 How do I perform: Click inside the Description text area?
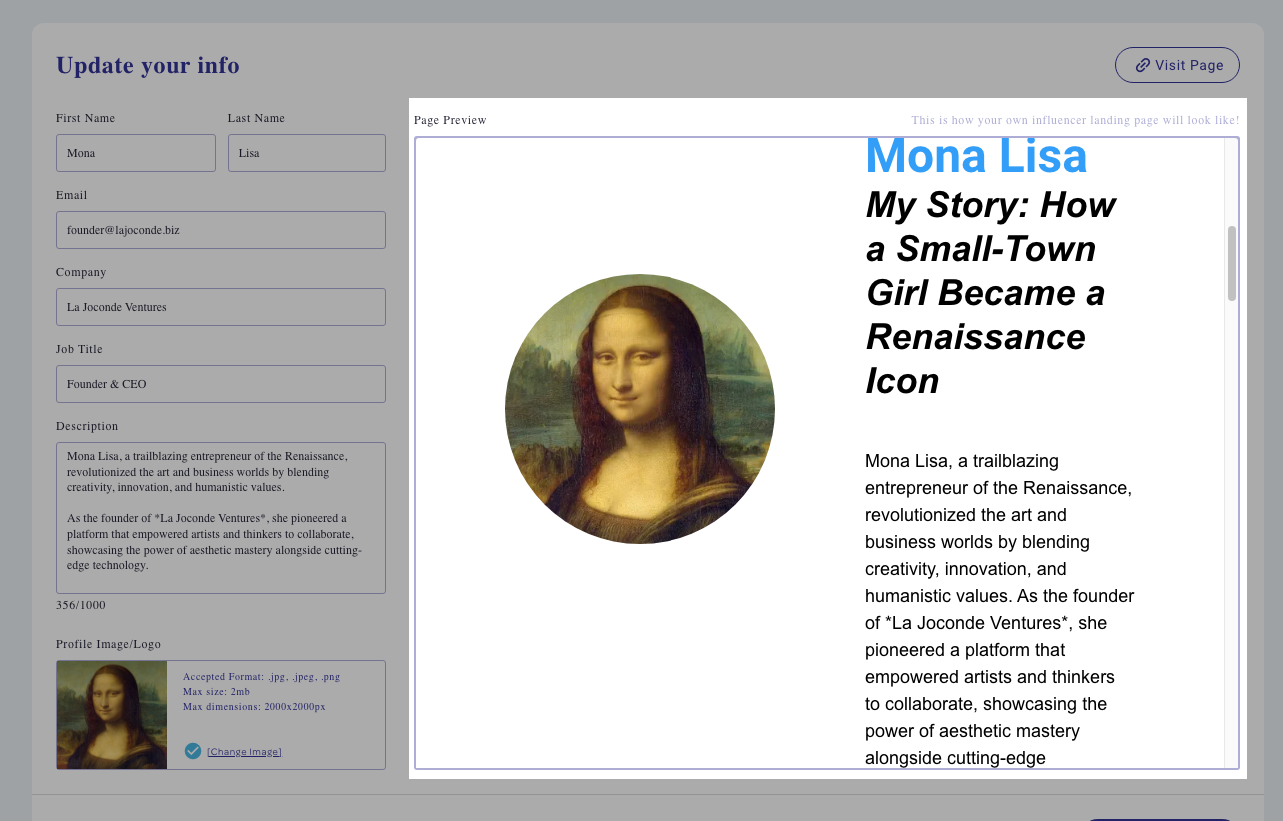(221, 518)
